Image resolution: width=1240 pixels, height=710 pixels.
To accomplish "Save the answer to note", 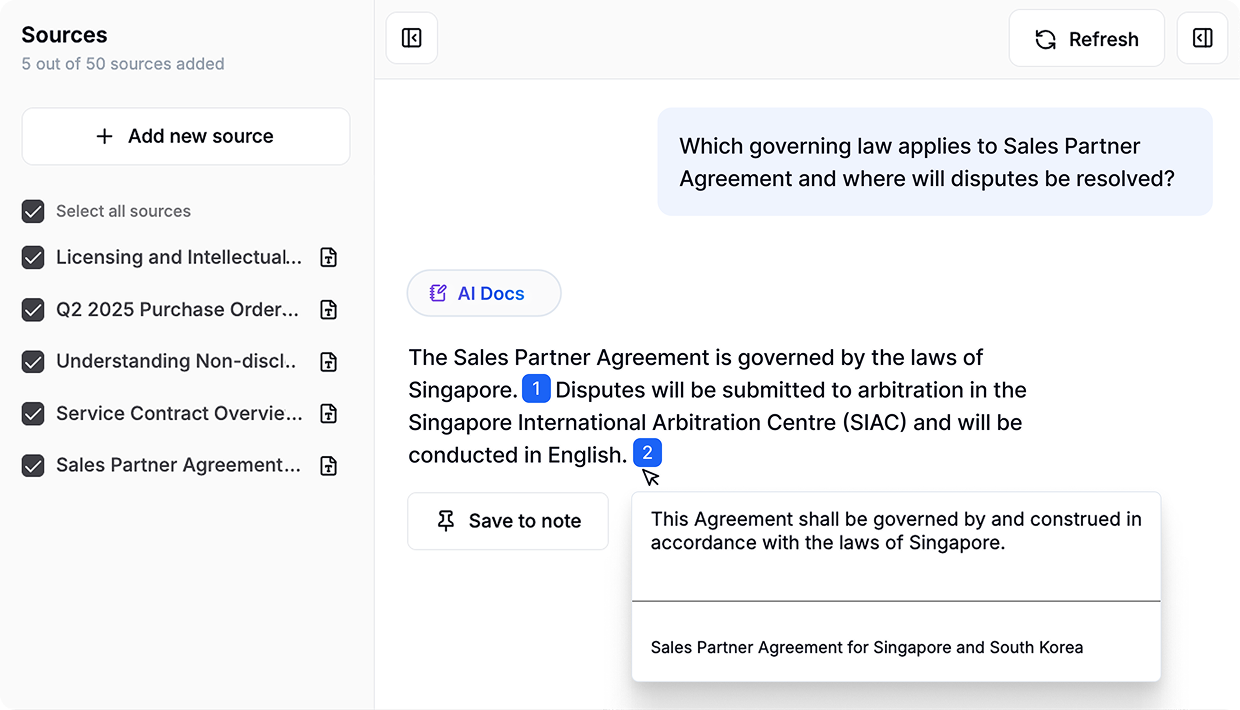I will 508,521.
